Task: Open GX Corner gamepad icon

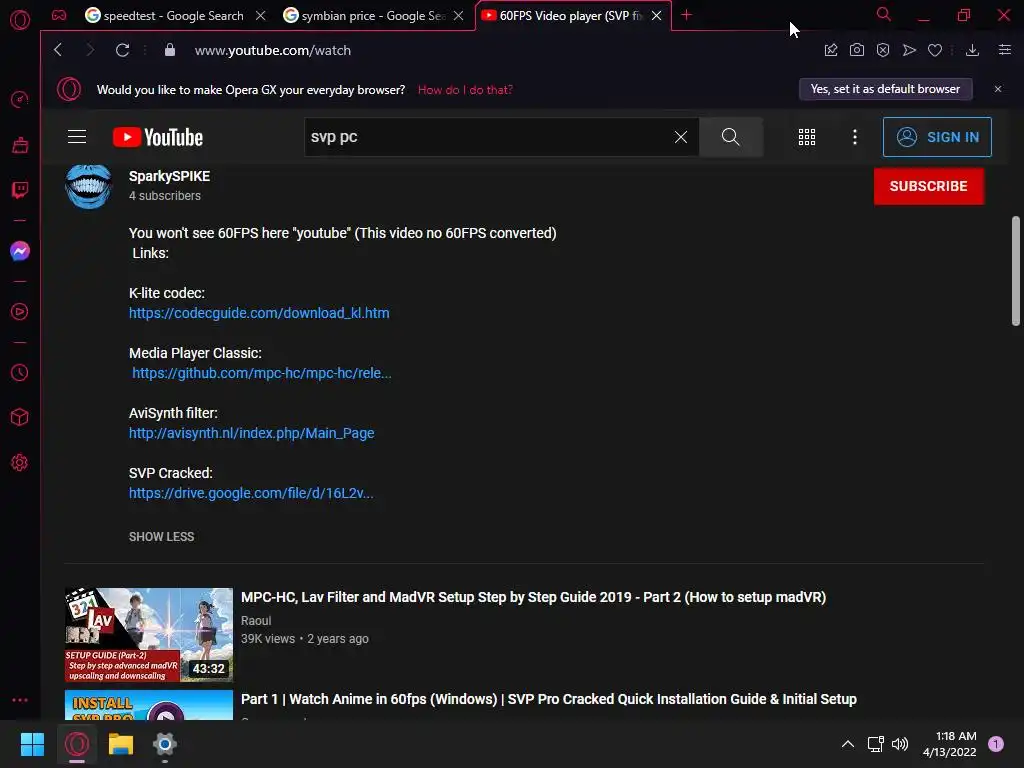Action: 59,15
